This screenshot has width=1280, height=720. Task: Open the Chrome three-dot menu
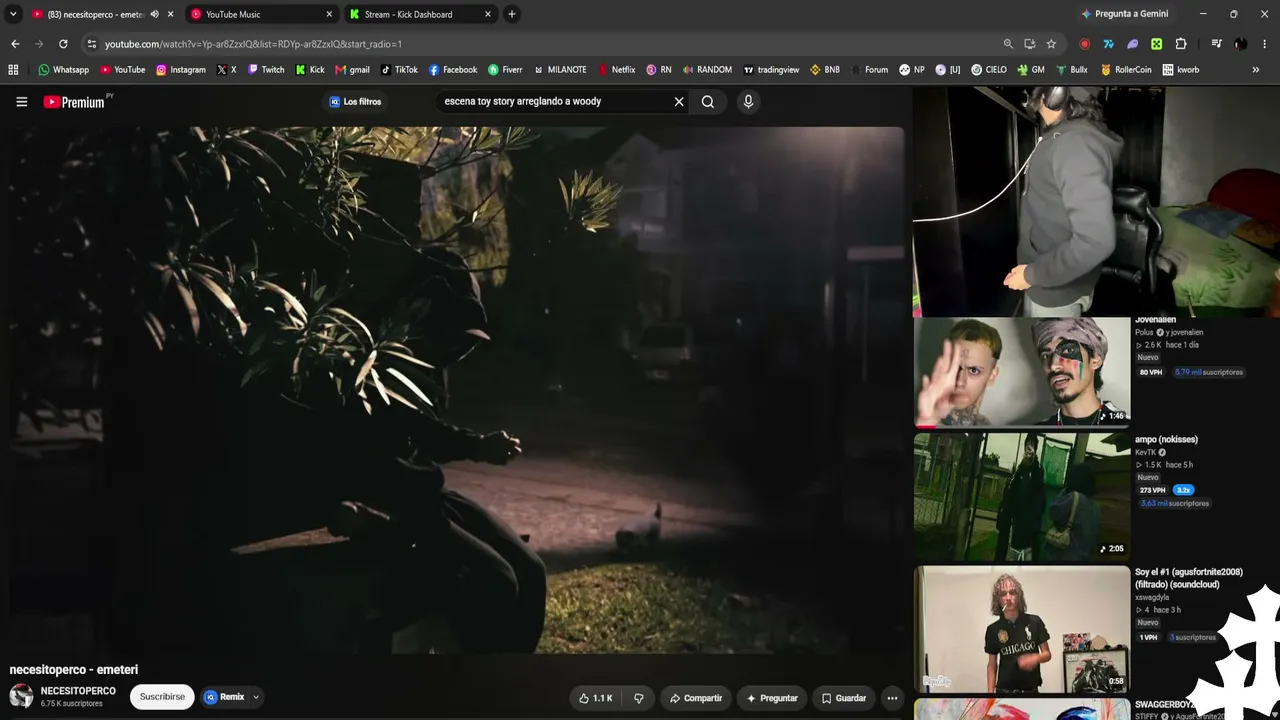pos(1265,44)
